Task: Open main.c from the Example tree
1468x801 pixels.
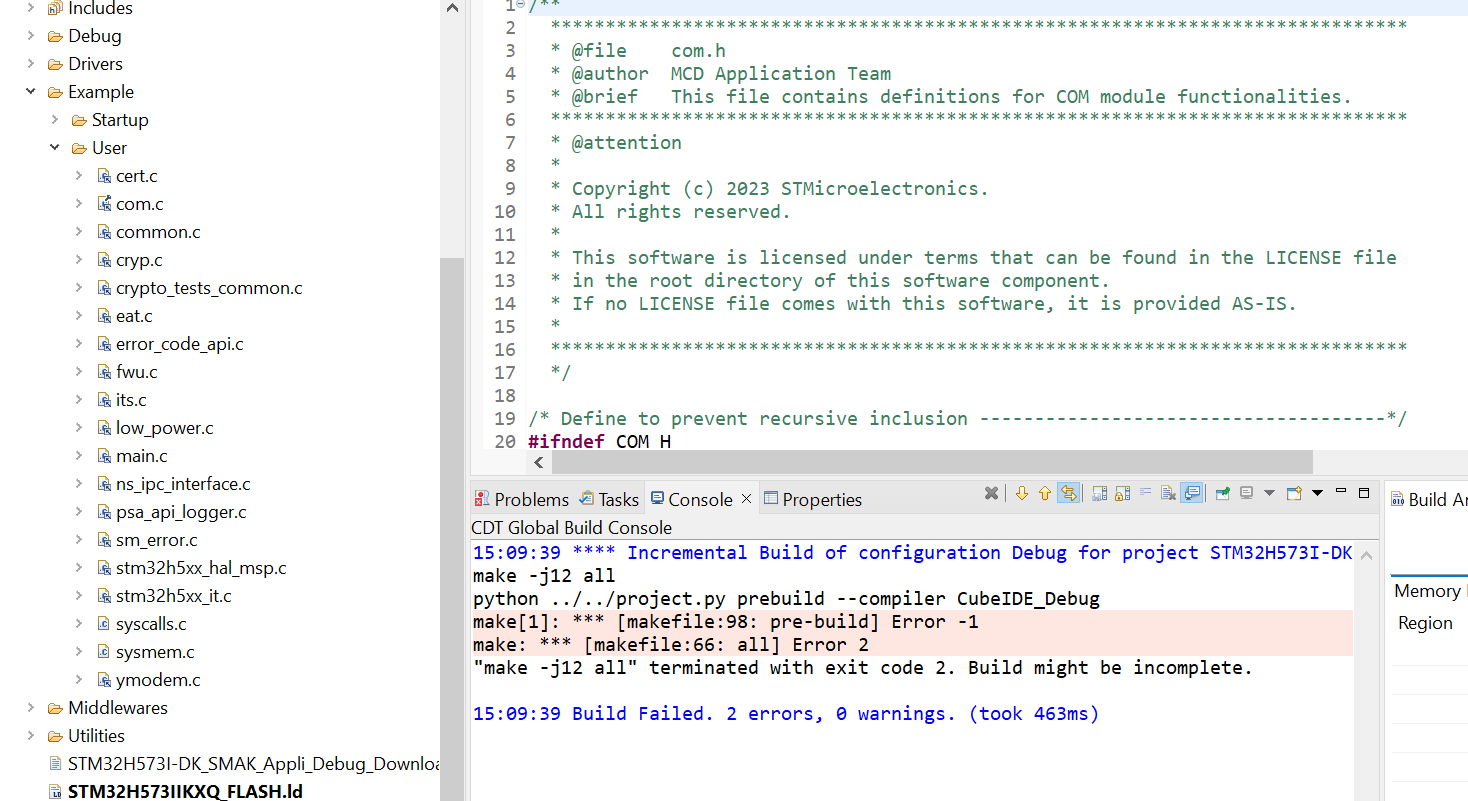Action: 141,455
